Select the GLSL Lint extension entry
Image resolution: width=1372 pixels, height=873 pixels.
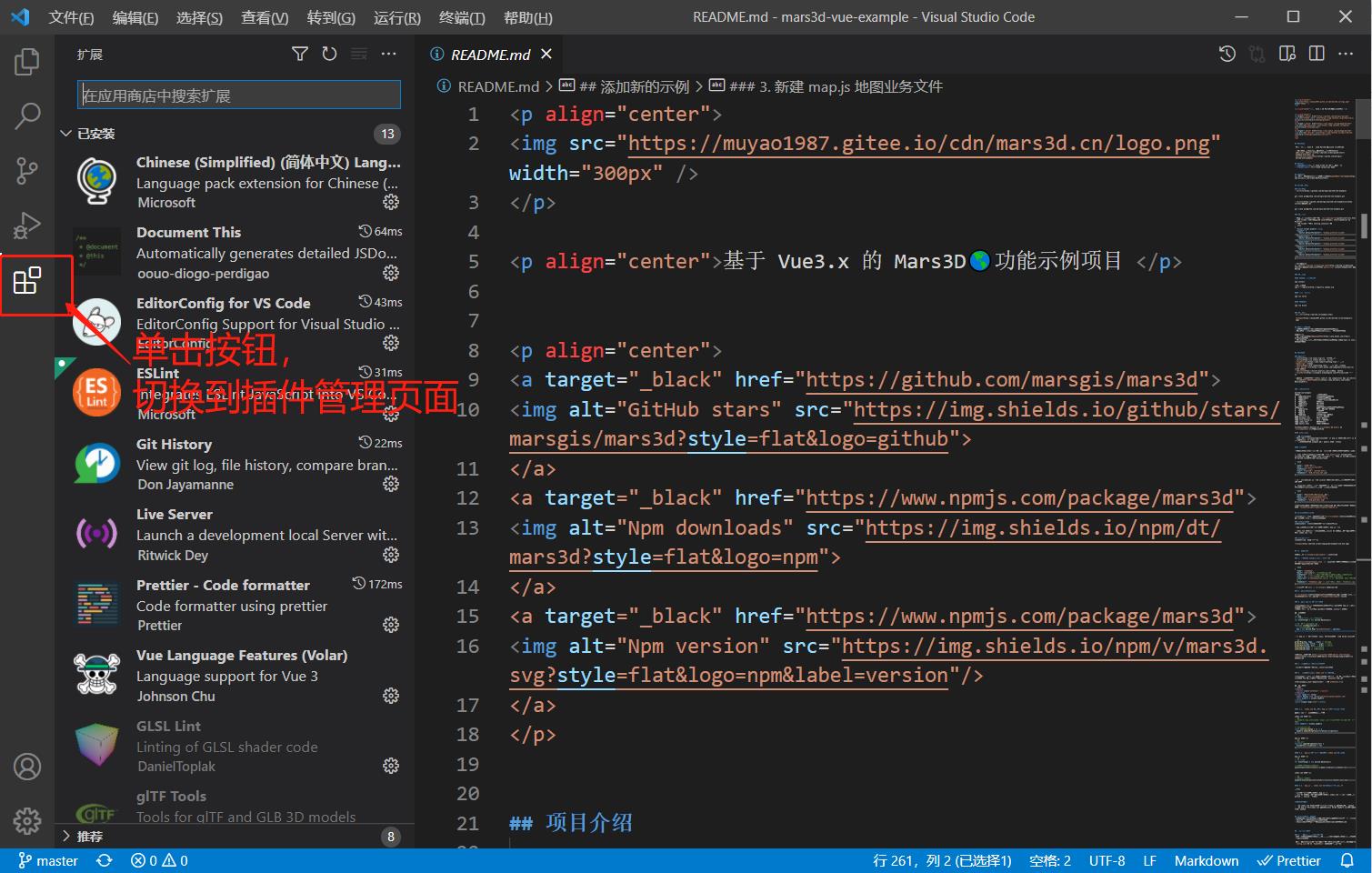click(x=235, y=746)
